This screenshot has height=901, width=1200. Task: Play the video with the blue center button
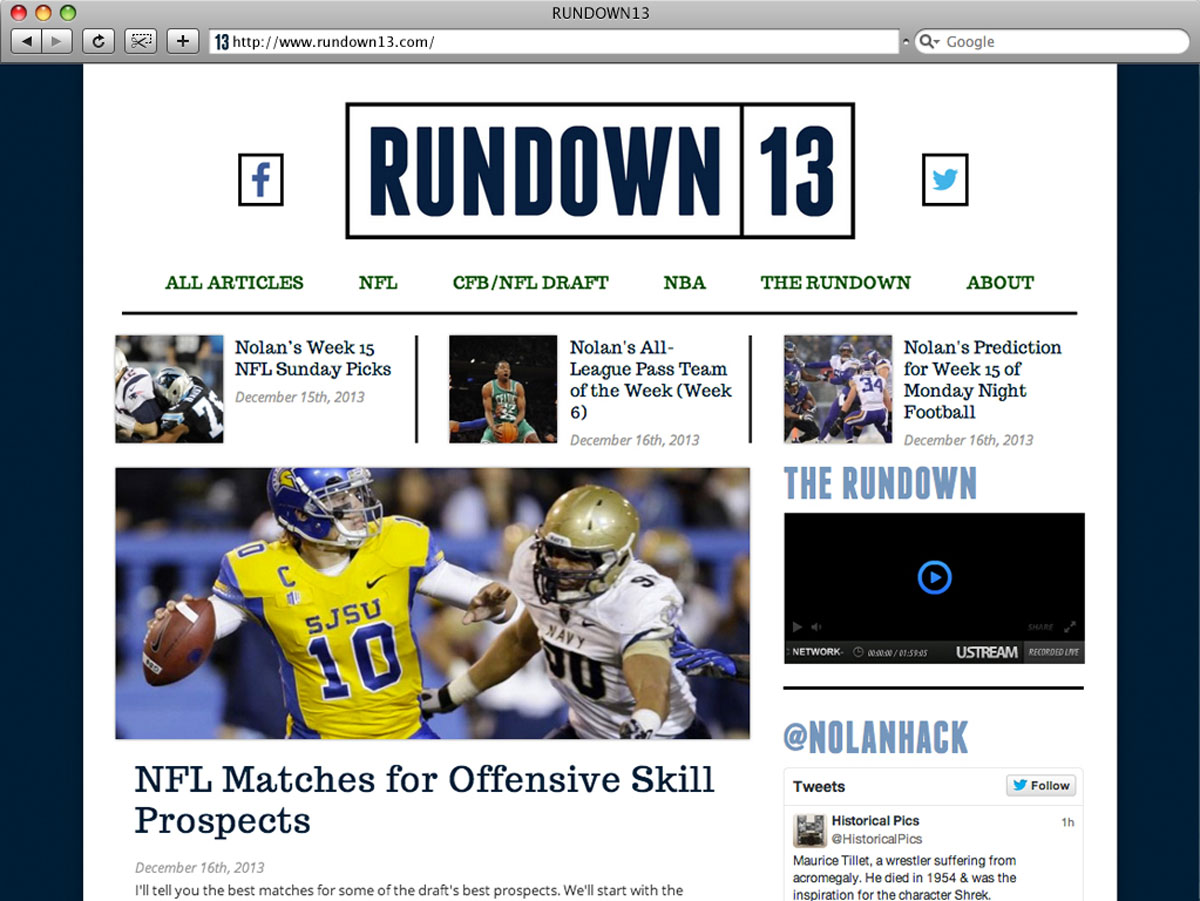pyautogui.click(x=934, y=577)
